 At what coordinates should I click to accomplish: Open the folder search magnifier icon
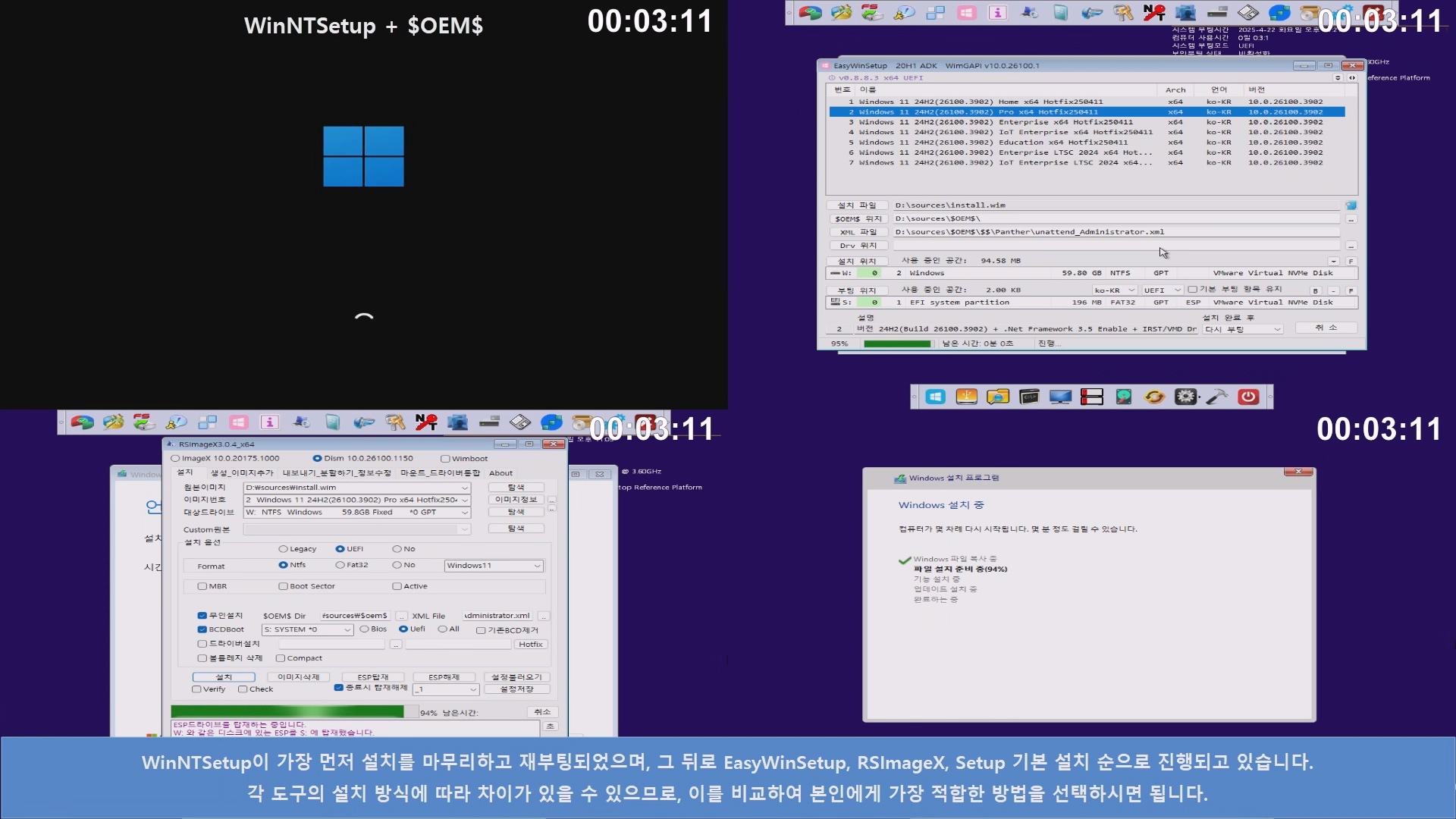[x=998, y=397]
